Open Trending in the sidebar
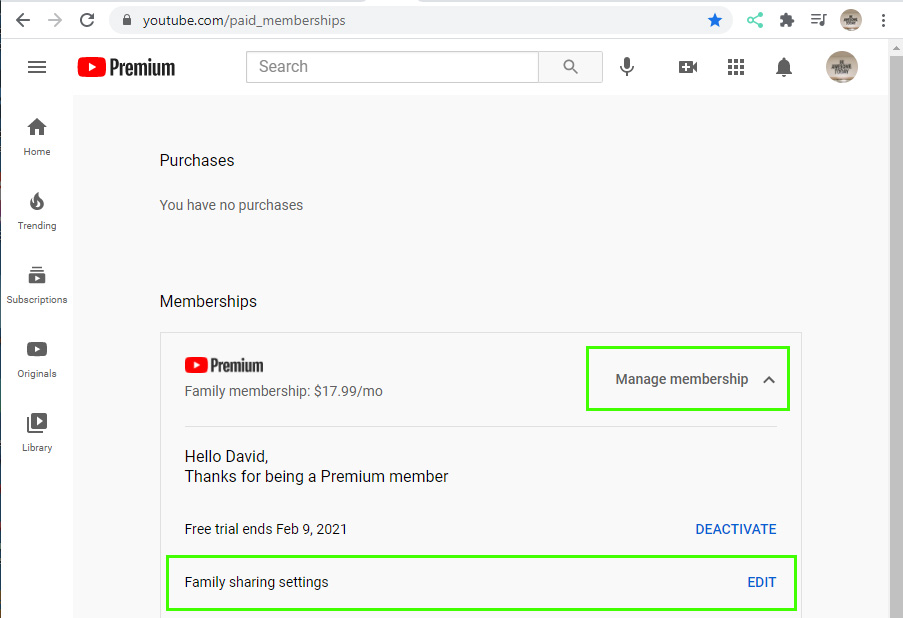The height and width of the screenshot is (618, 903). tap(37, 211)
